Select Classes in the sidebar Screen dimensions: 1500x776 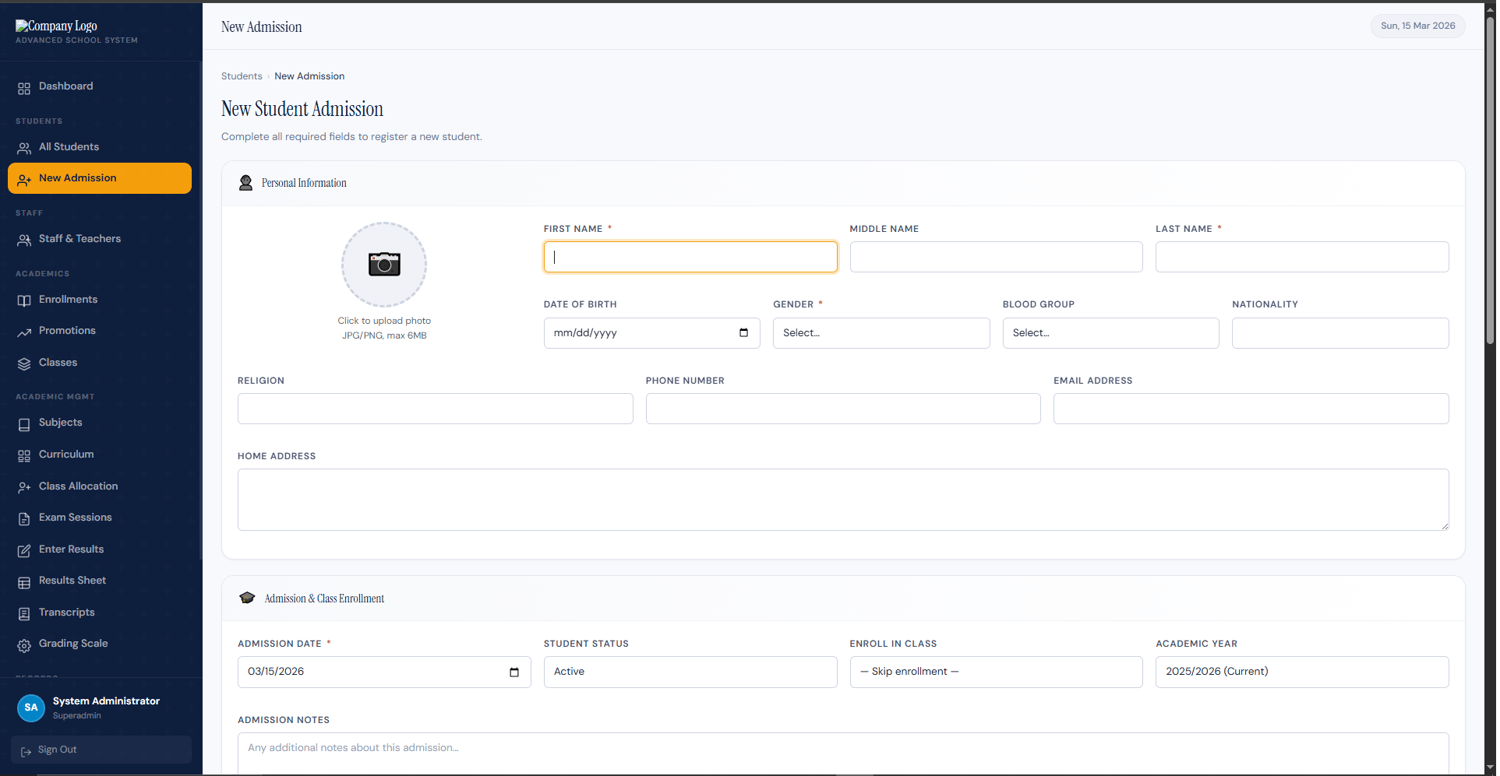click(100, 363)
